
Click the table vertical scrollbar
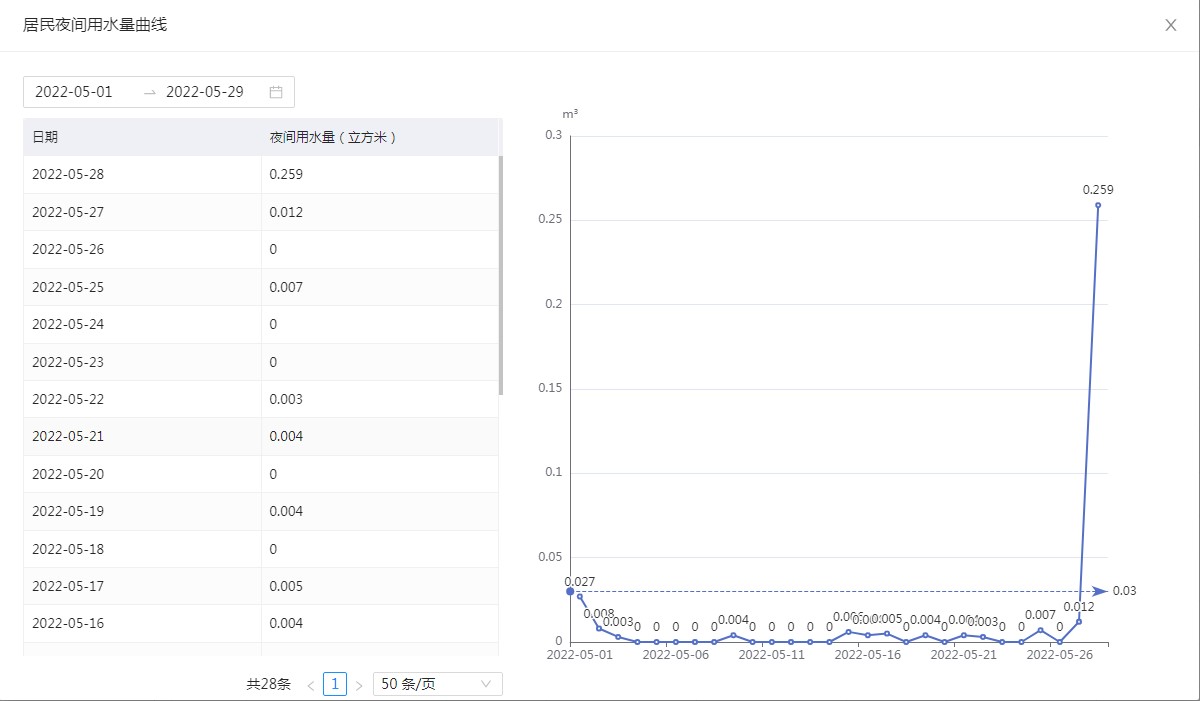coord(500,275)
